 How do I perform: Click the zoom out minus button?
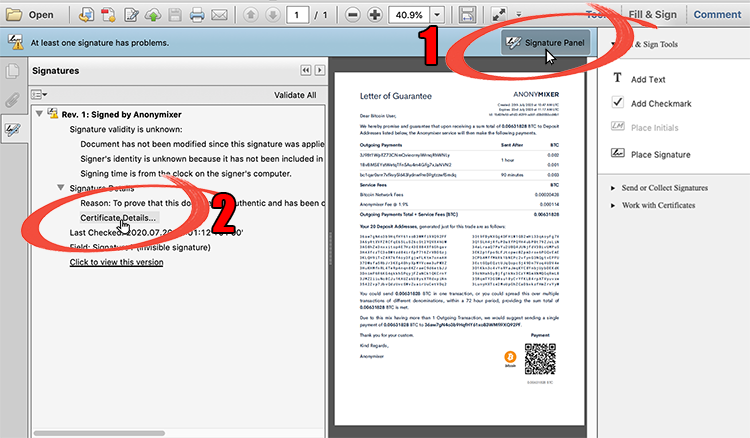(355, 15)
